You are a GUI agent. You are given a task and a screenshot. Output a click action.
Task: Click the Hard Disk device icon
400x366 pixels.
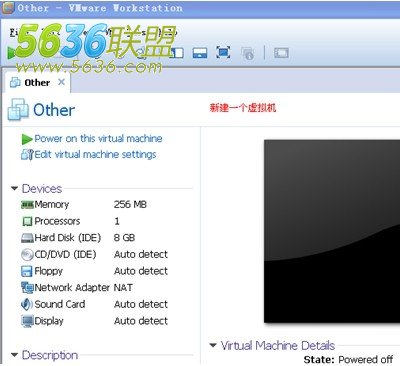click(27, 238)
